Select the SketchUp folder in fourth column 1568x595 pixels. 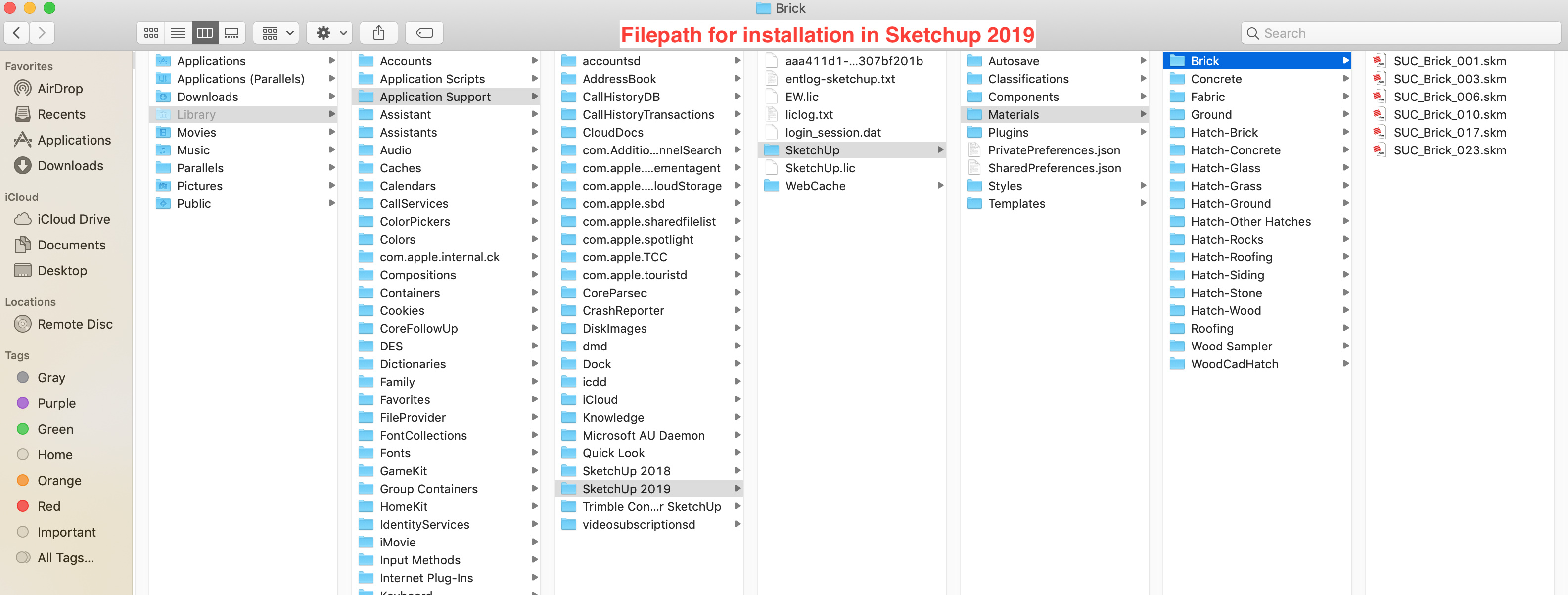point(852,150)
